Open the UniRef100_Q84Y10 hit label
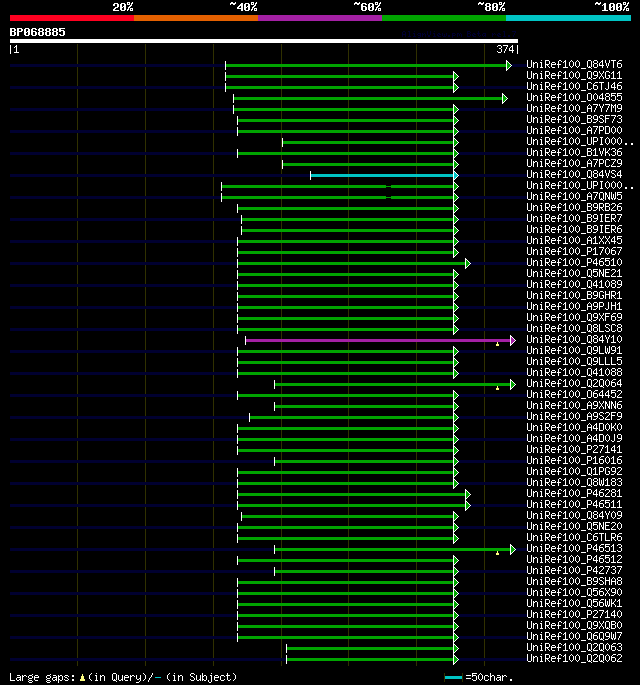Viewport: 640px width, 685px height. (x=574, y=339)
